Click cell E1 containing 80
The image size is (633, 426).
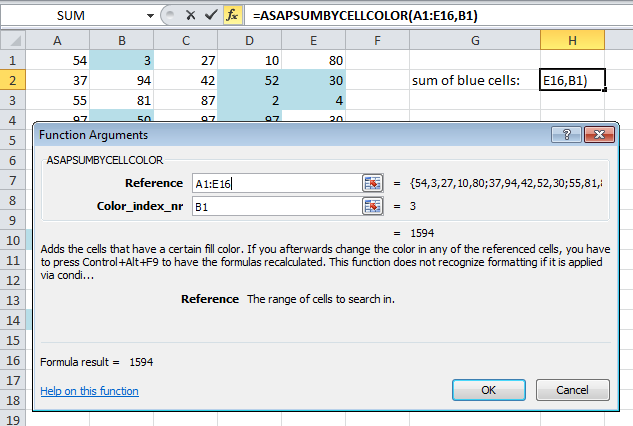pos(313,60)
